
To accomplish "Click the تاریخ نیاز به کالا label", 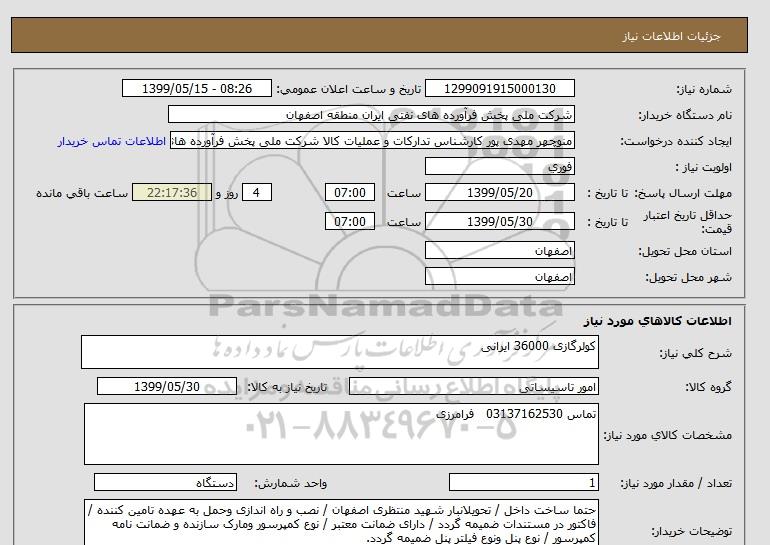I will 287,387.
